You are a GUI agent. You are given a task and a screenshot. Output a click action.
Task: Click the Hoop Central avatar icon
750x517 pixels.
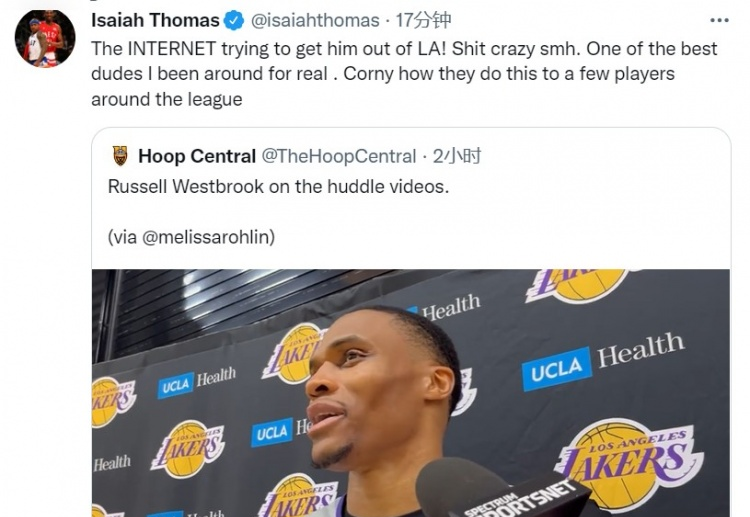tap(120, 155)
